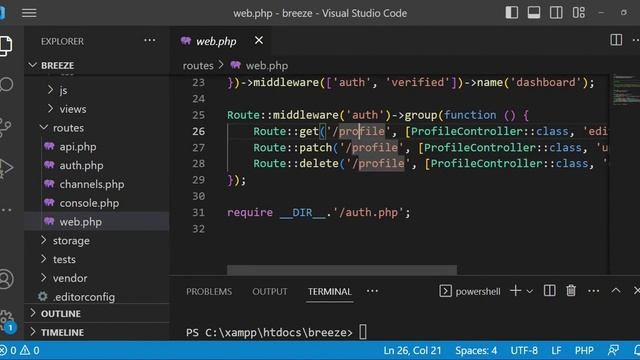The height and width of the screenshot is (360, 640).
Task: Split the terminal
Action: click(549, 291)
